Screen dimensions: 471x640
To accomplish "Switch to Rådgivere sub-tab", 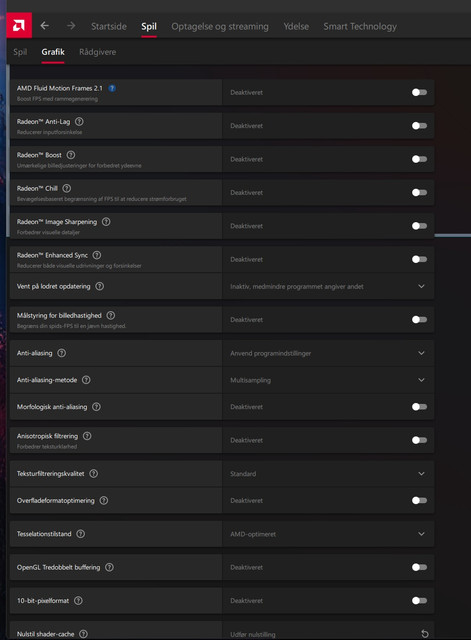I will [x=98, y=52].
